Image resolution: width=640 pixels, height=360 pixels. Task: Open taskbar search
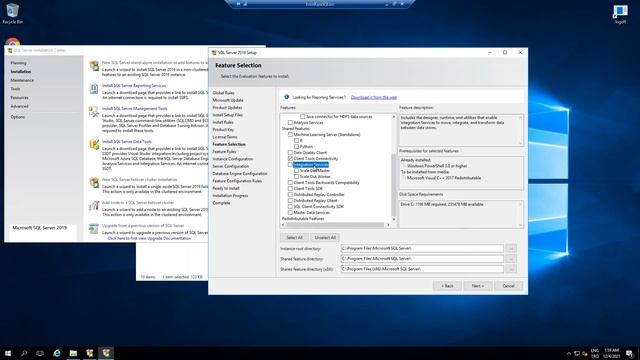click(24, 353)
